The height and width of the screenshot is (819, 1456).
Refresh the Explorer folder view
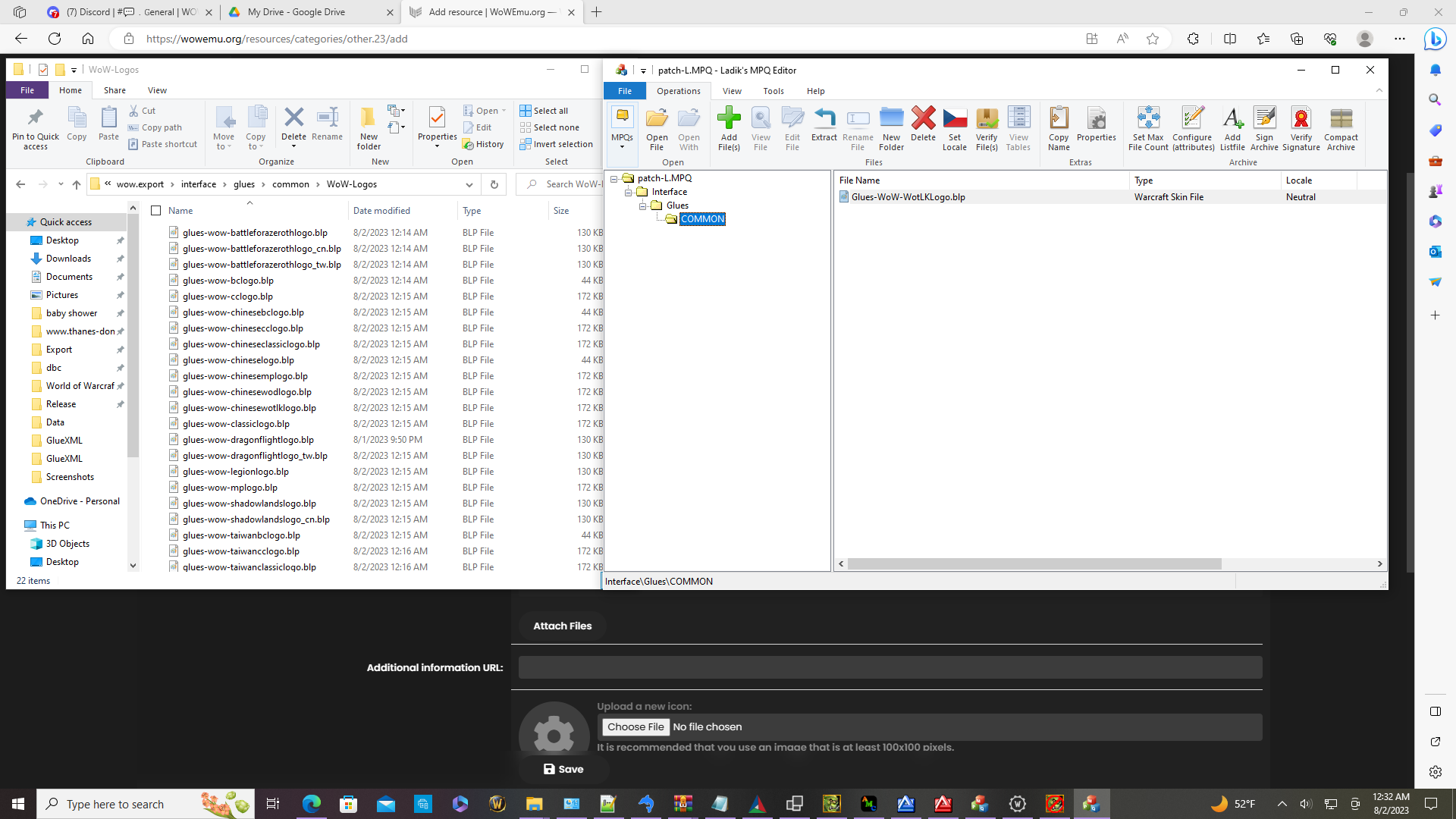(x=494, y=184)
